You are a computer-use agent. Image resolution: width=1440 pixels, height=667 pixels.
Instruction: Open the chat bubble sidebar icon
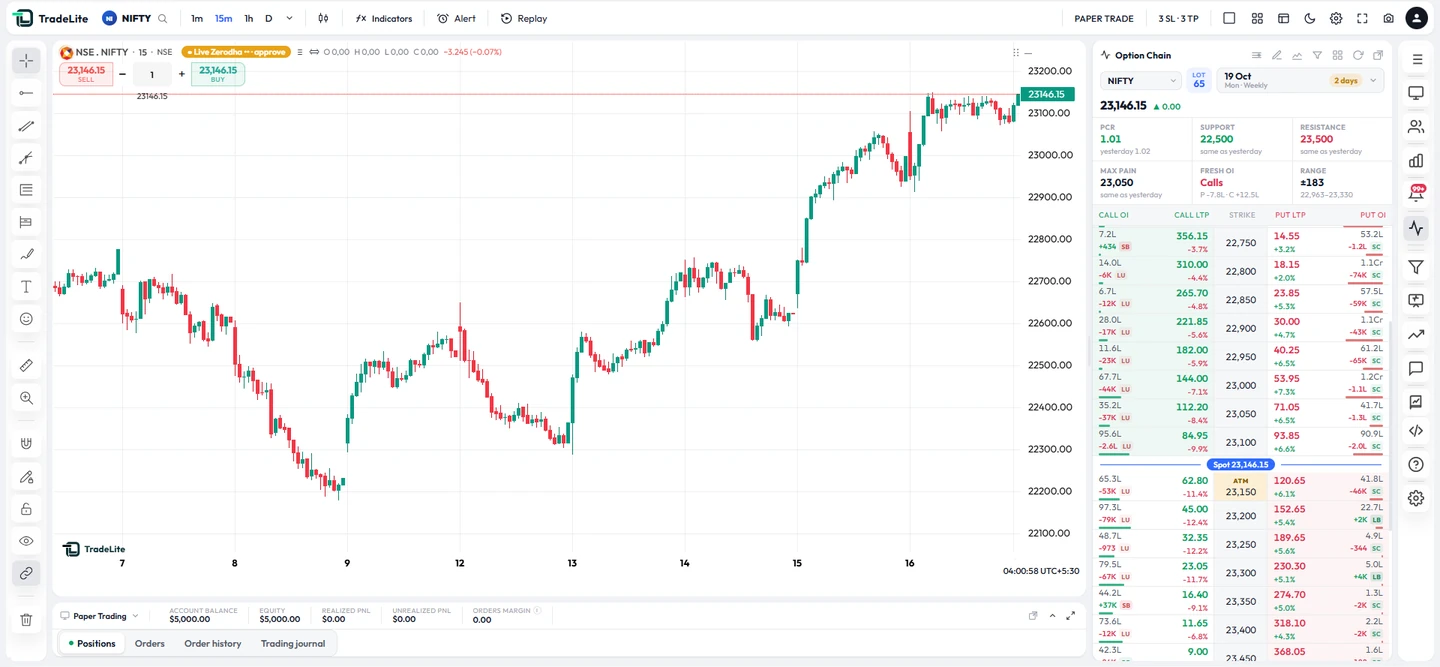click(x=1416, y=368)
